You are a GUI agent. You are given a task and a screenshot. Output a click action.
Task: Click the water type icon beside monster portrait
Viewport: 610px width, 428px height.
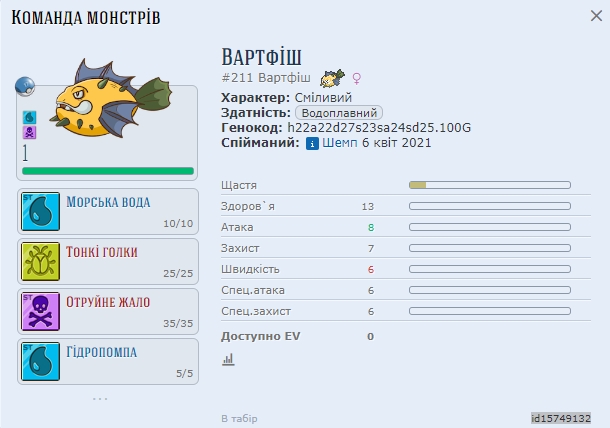30,117
